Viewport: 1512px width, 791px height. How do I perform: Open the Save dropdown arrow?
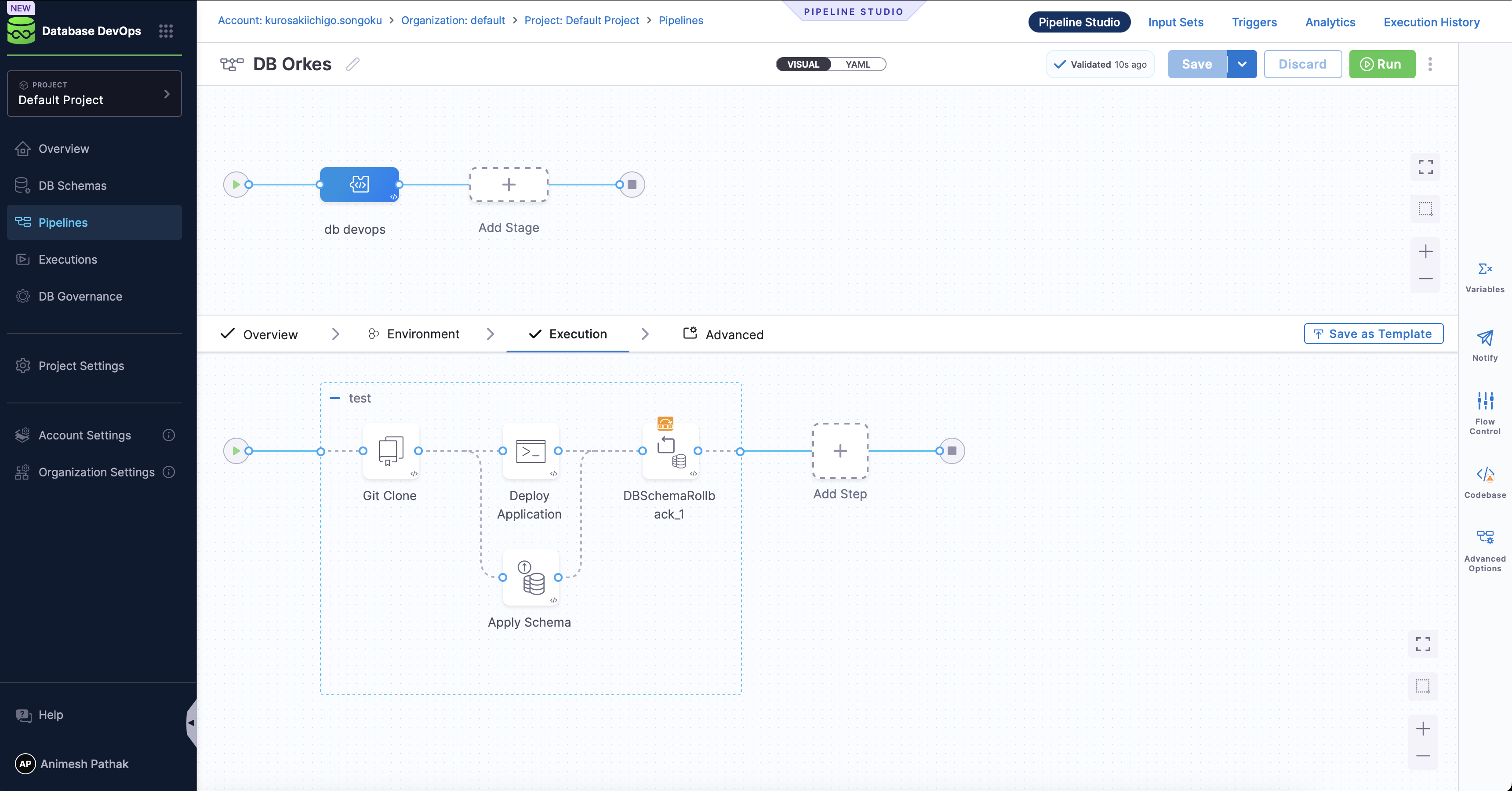click(x=1242, y=64)
